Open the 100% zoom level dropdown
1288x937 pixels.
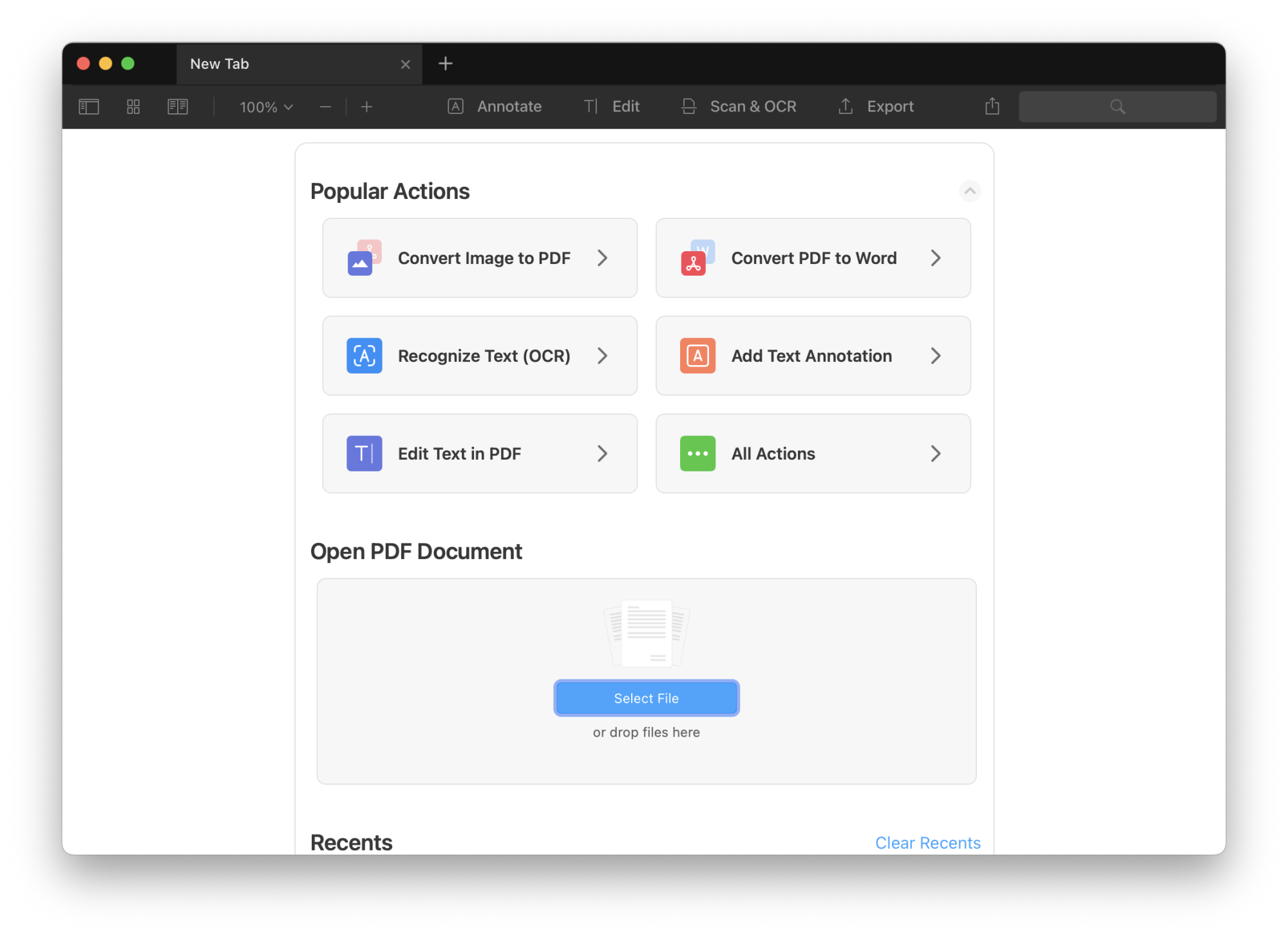point(266,108)
